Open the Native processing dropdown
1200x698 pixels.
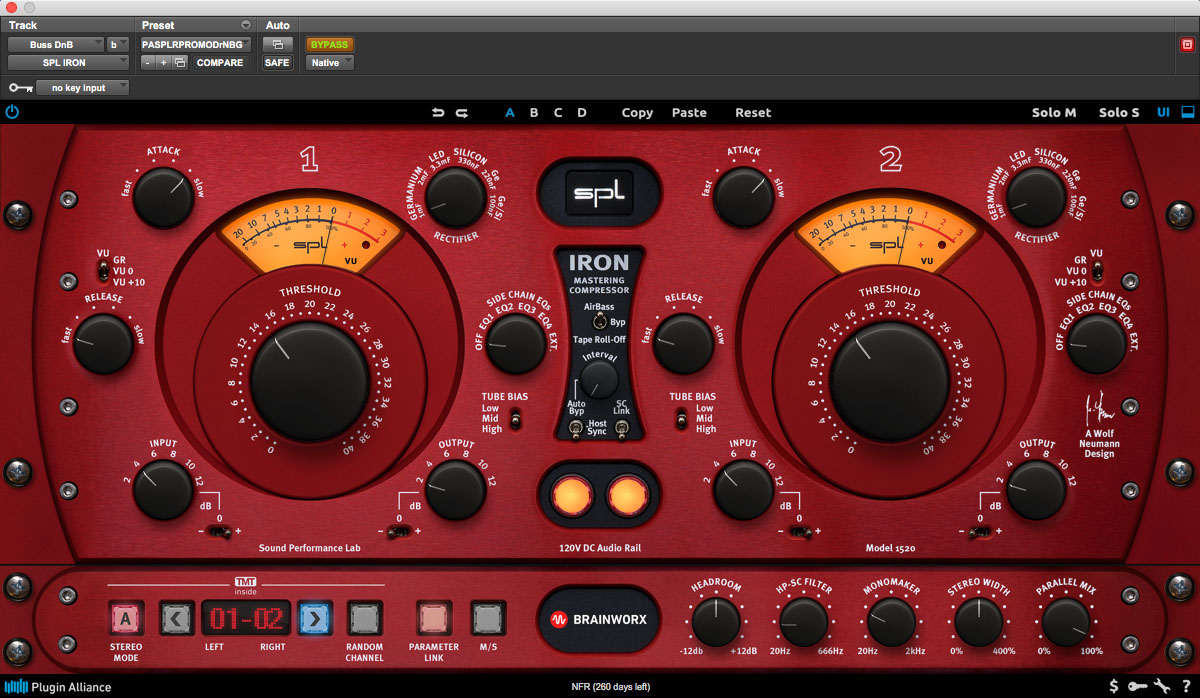click(x=330, y=63)
